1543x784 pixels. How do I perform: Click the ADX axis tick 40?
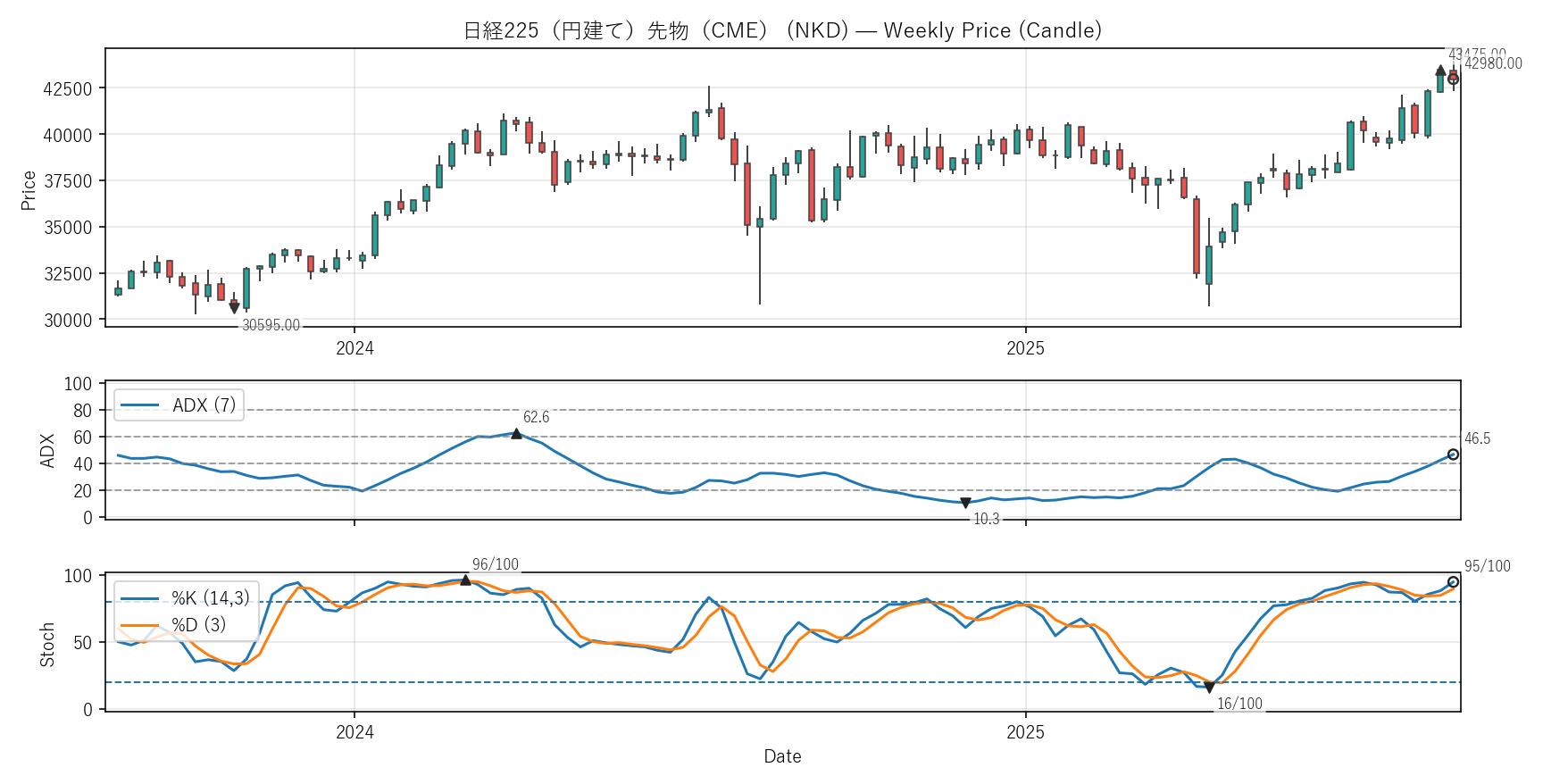[82, 464]
